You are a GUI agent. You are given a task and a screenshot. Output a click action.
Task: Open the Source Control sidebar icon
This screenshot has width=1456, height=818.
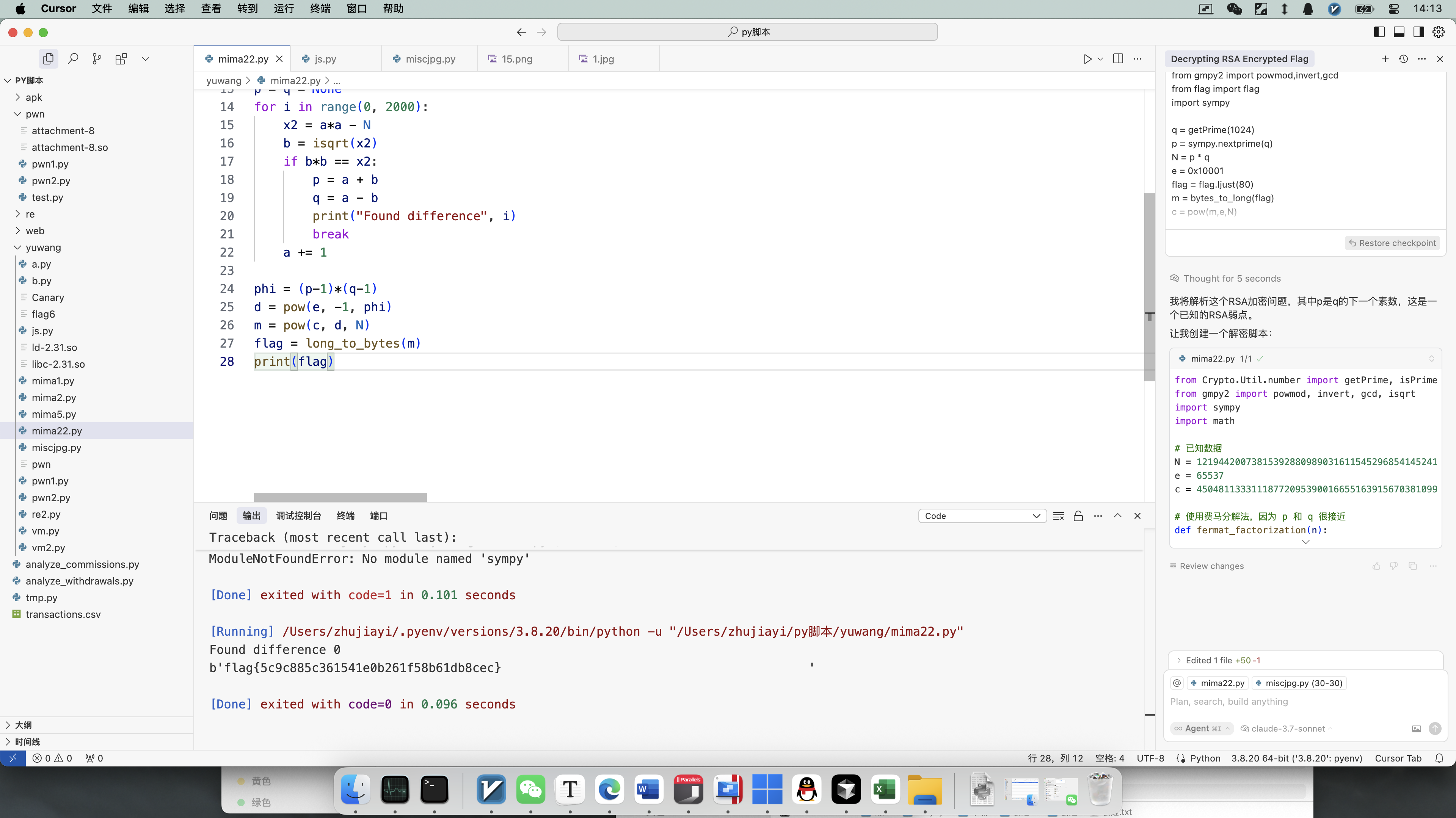pos(97,59)
